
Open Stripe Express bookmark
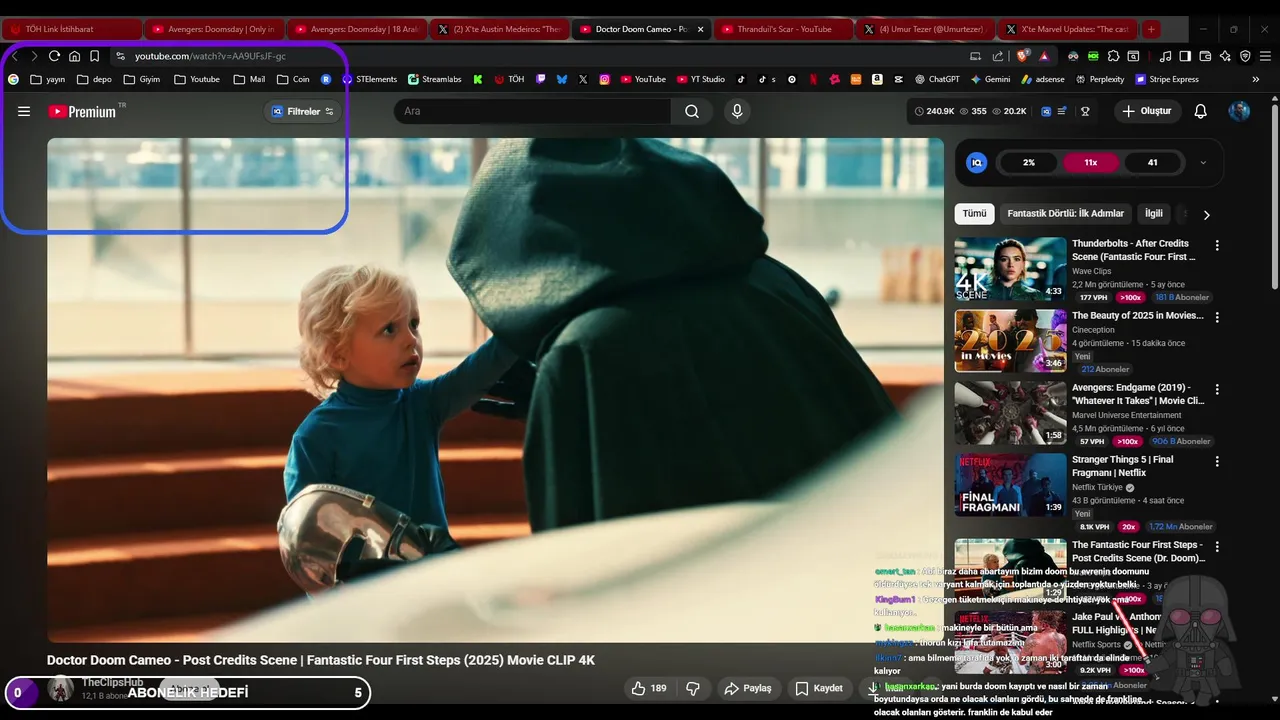pyautogui.click(x=1166, y=79)
